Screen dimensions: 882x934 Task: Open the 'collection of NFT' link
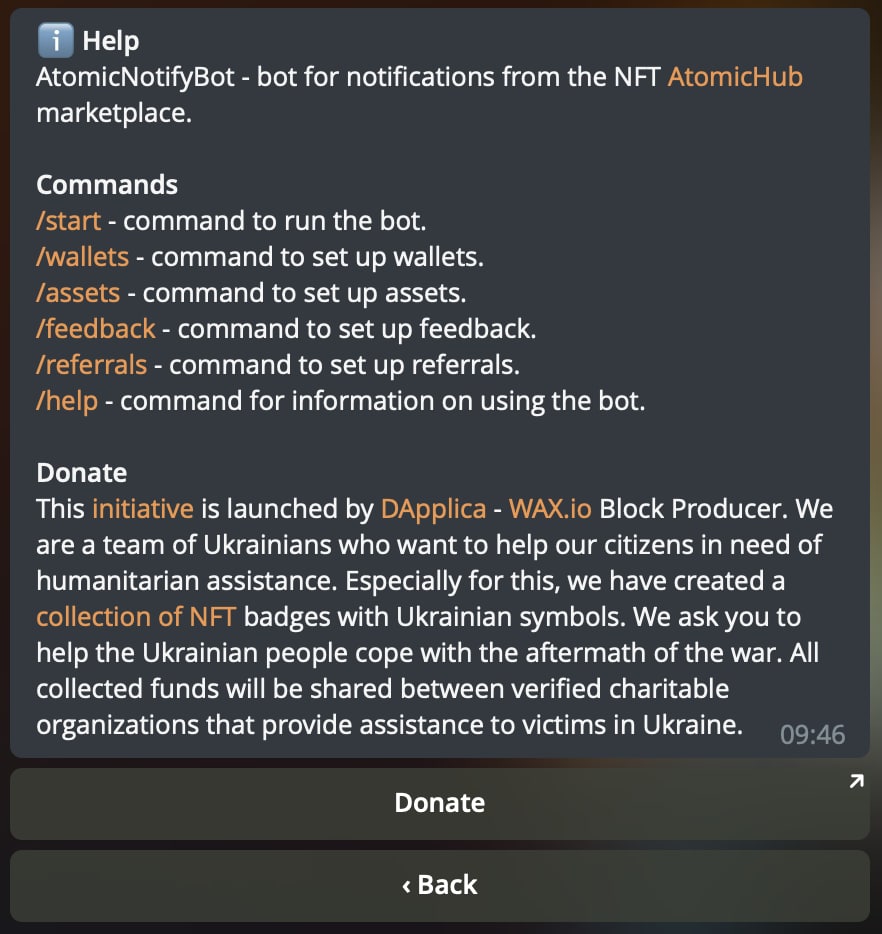[136, 617]
